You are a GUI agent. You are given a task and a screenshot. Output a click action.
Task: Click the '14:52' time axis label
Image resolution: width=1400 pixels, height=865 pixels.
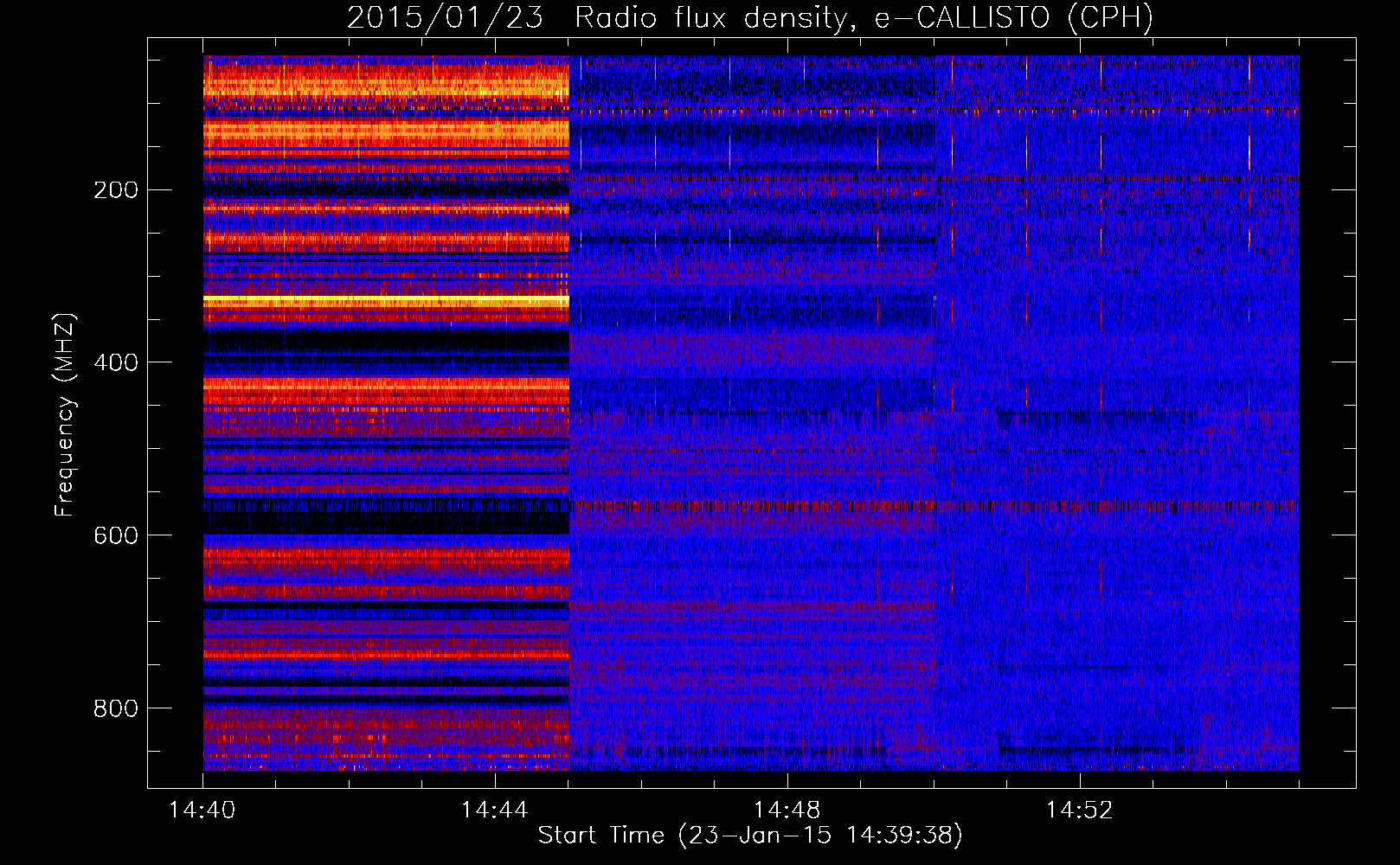coord(1079,811)
